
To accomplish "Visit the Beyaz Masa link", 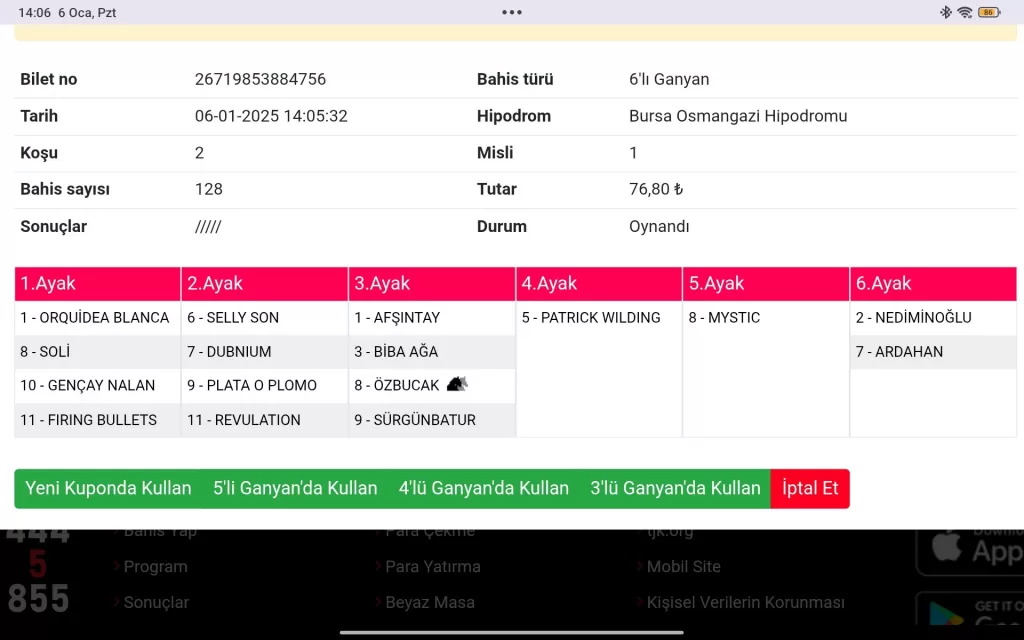I will pos(429,602).
